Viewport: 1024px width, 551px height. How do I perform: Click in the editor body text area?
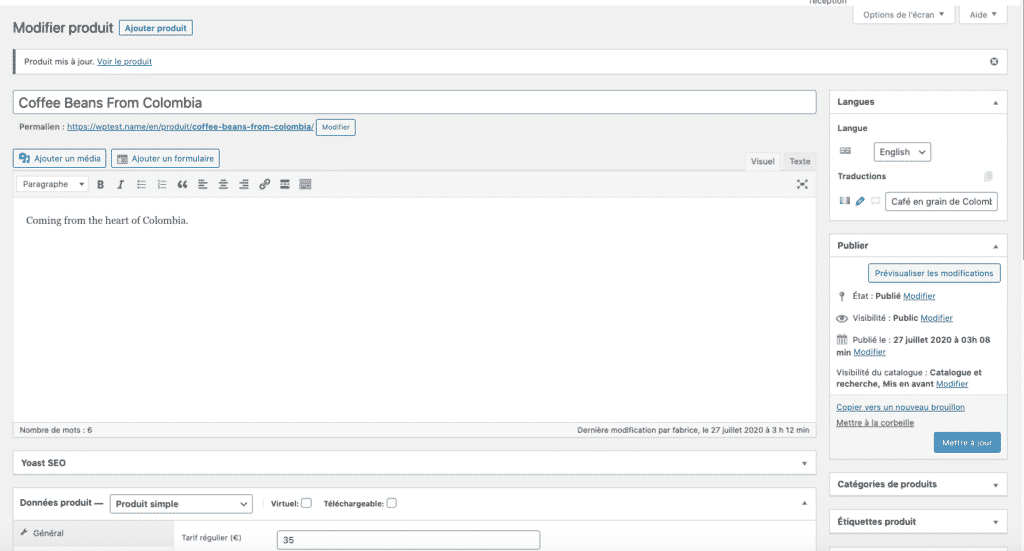(415, 310)
